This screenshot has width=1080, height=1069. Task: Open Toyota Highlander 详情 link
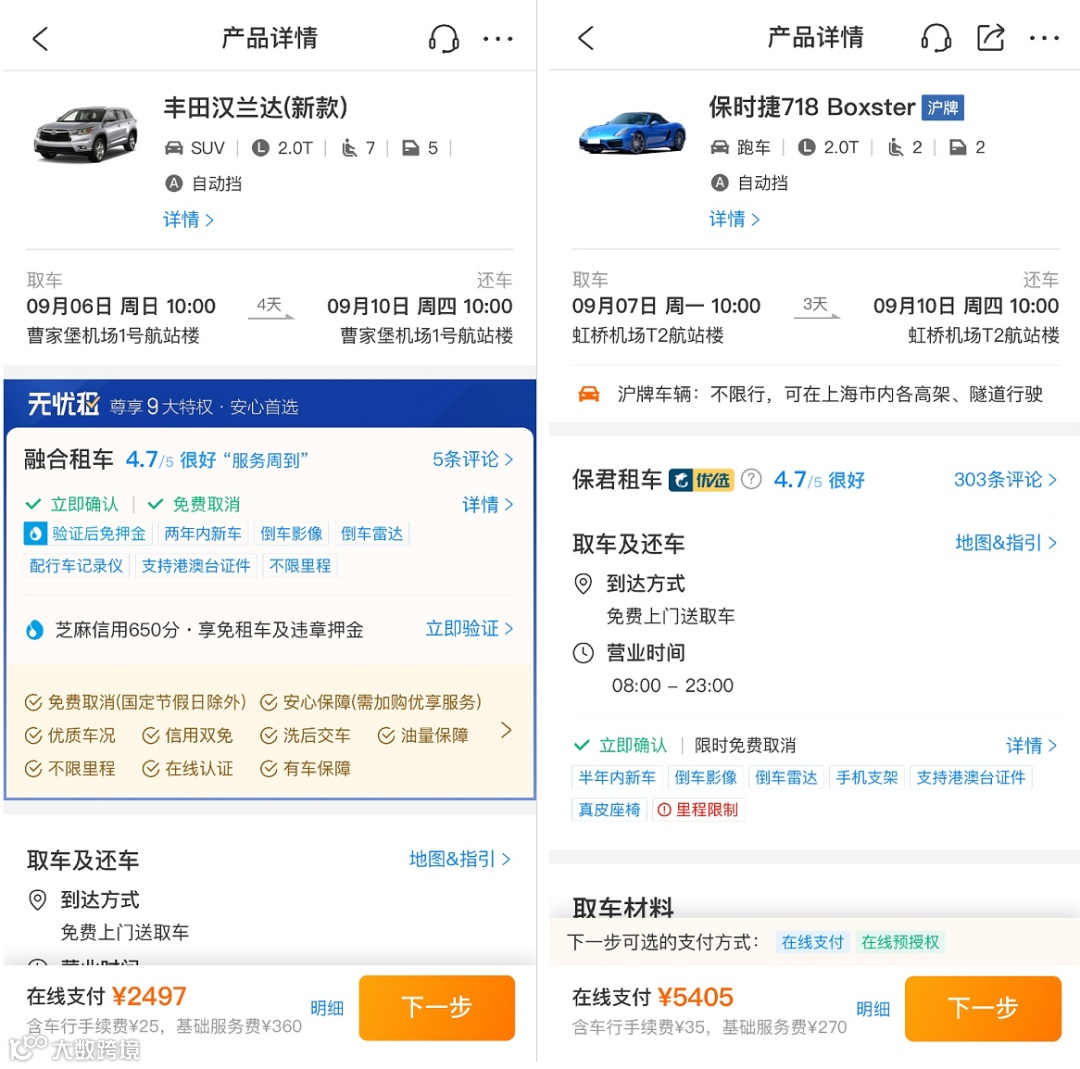[188, 220]
